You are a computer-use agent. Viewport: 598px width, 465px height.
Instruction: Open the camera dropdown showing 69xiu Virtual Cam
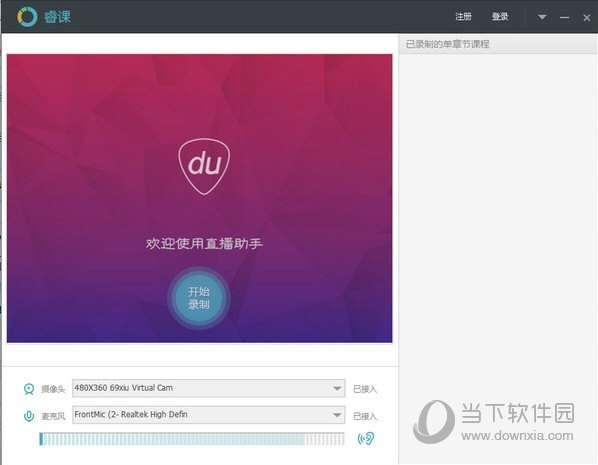[209, 388]
